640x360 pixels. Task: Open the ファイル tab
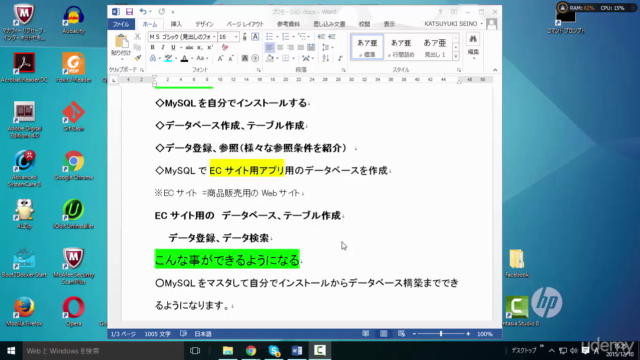click(x=121, y=24)
